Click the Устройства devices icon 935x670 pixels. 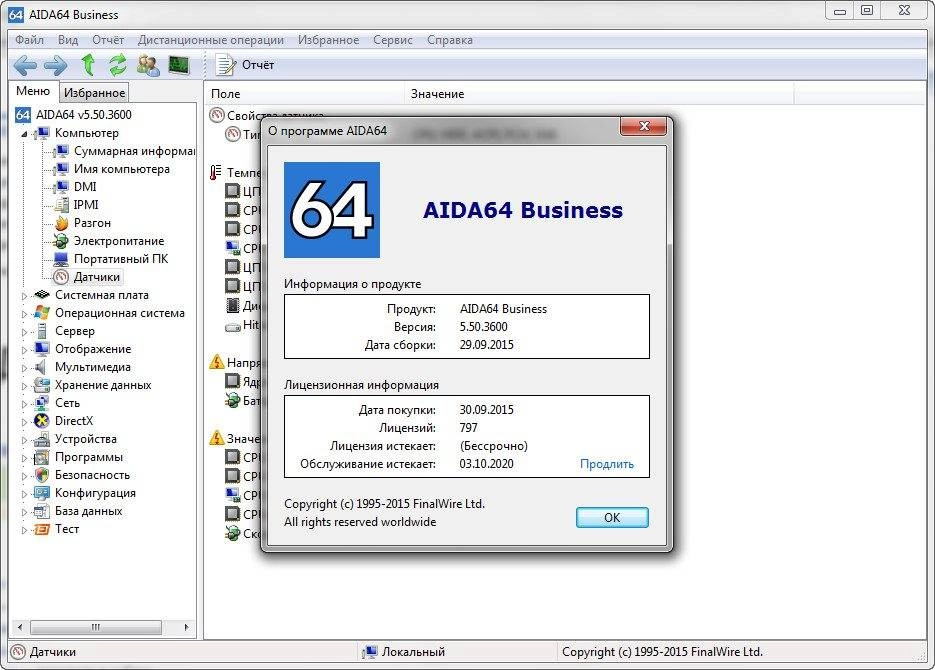coord(42,439)
